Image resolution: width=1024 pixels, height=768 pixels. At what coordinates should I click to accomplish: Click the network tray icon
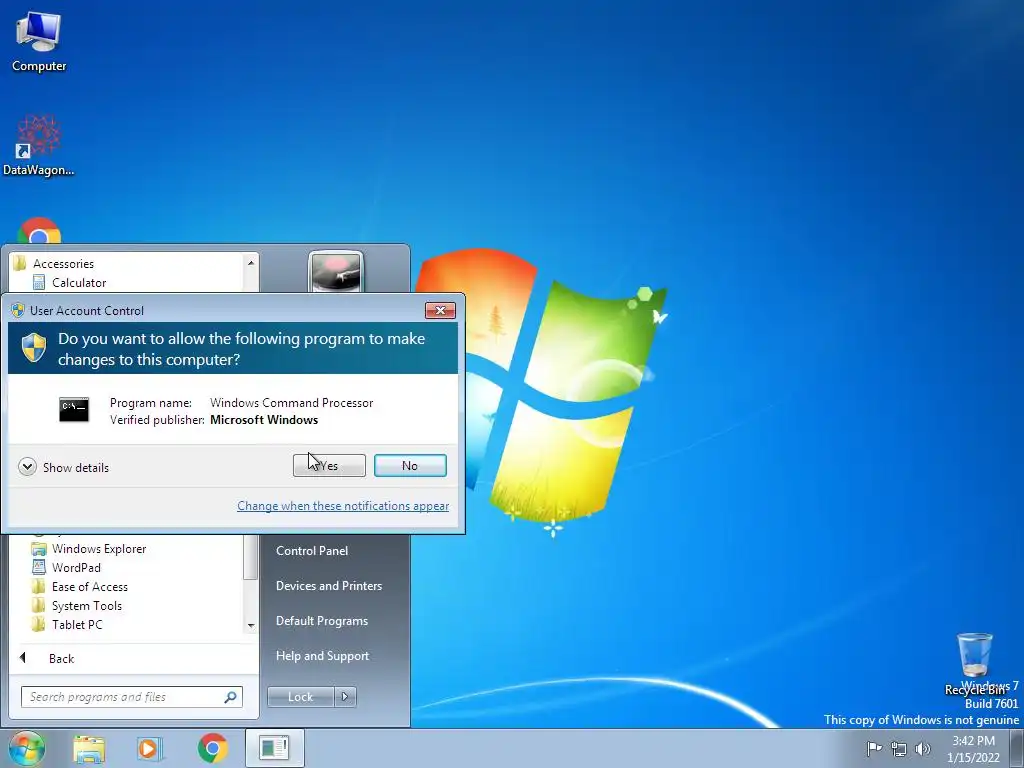pos(899,749)
